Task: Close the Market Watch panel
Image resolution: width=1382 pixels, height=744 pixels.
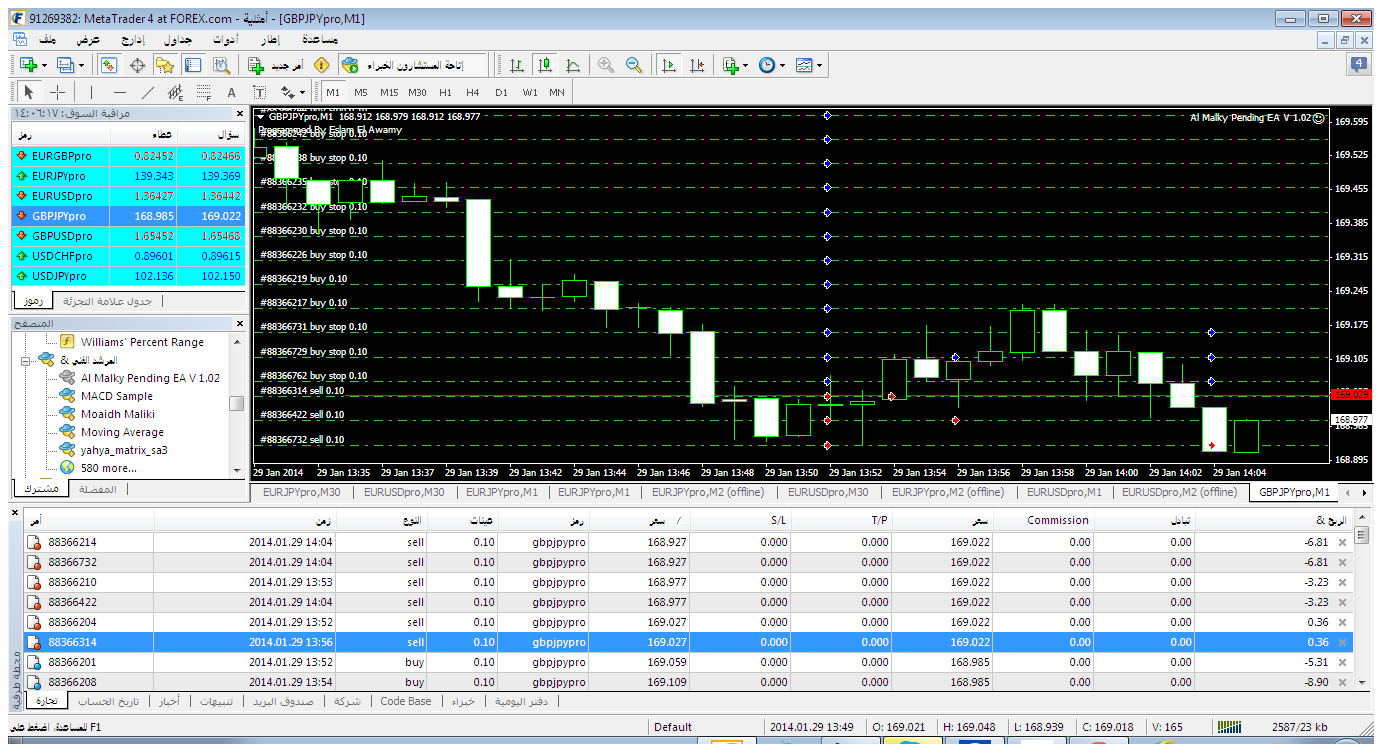Action: (x=239, y=113)
